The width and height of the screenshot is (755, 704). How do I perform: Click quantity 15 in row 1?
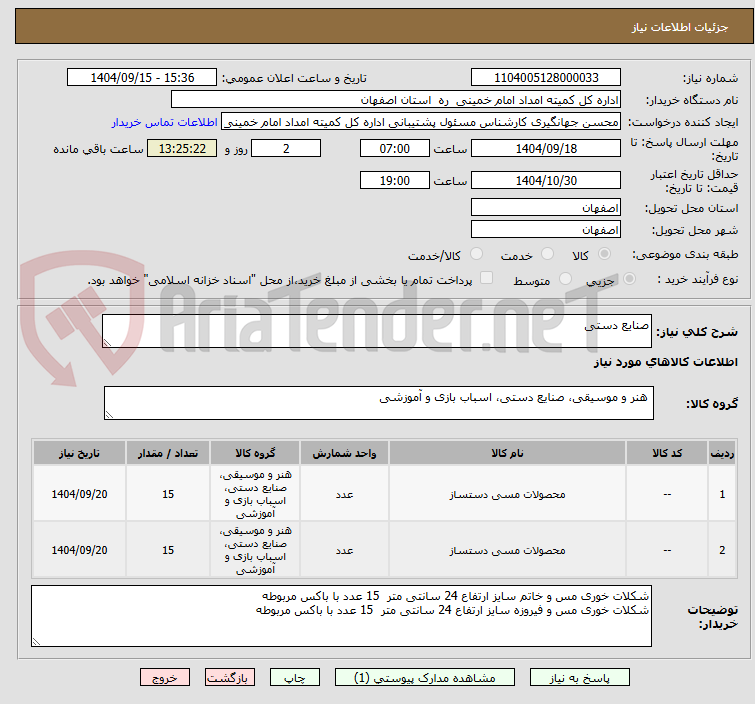(x=168, y=494)
